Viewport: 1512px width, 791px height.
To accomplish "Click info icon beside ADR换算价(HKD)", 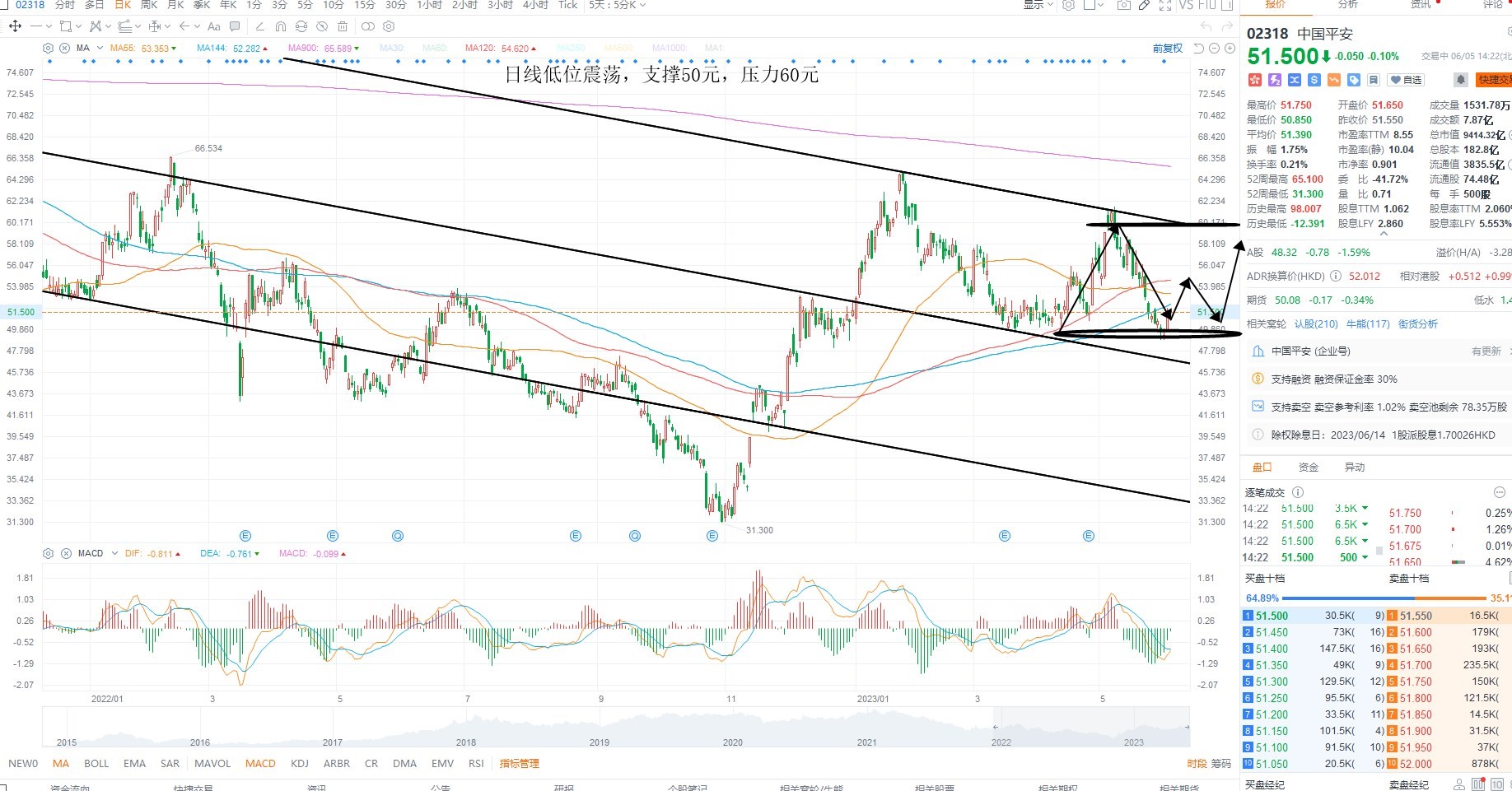I will [x=1336, y=277].
